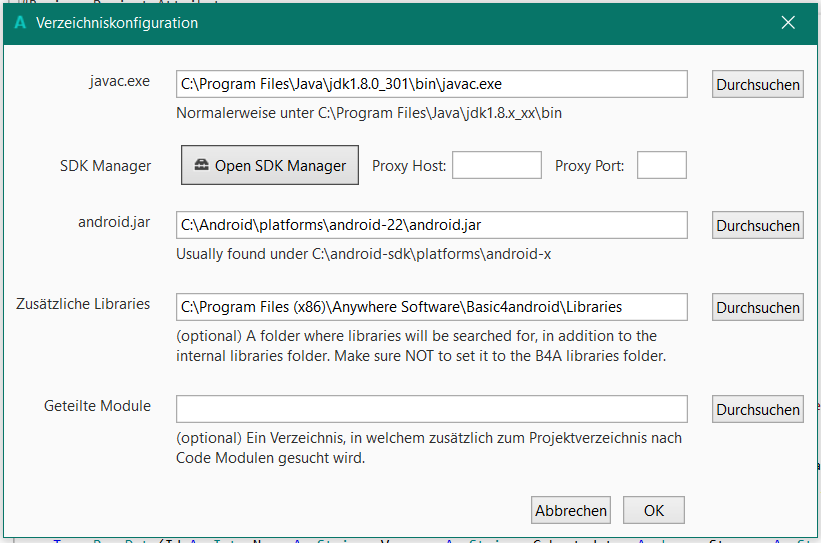This screenshot has width=821, height=543.
Task: Click the B4A logo in title bar
Action: pos(20,23)
